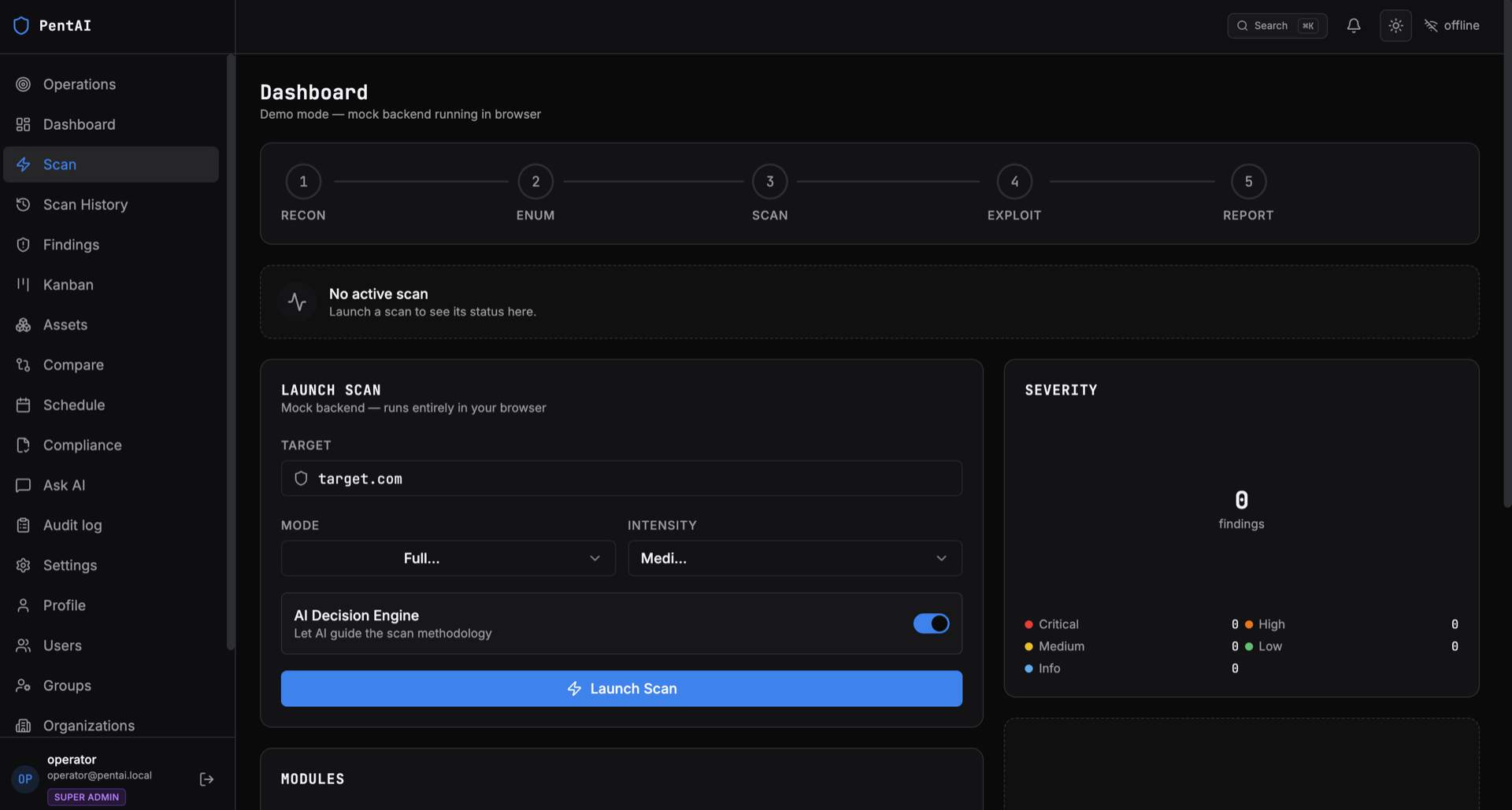The height and width of the screenshot is (810, 1512).
Task: Click the Organizations building icon
Action: point(24,726)
